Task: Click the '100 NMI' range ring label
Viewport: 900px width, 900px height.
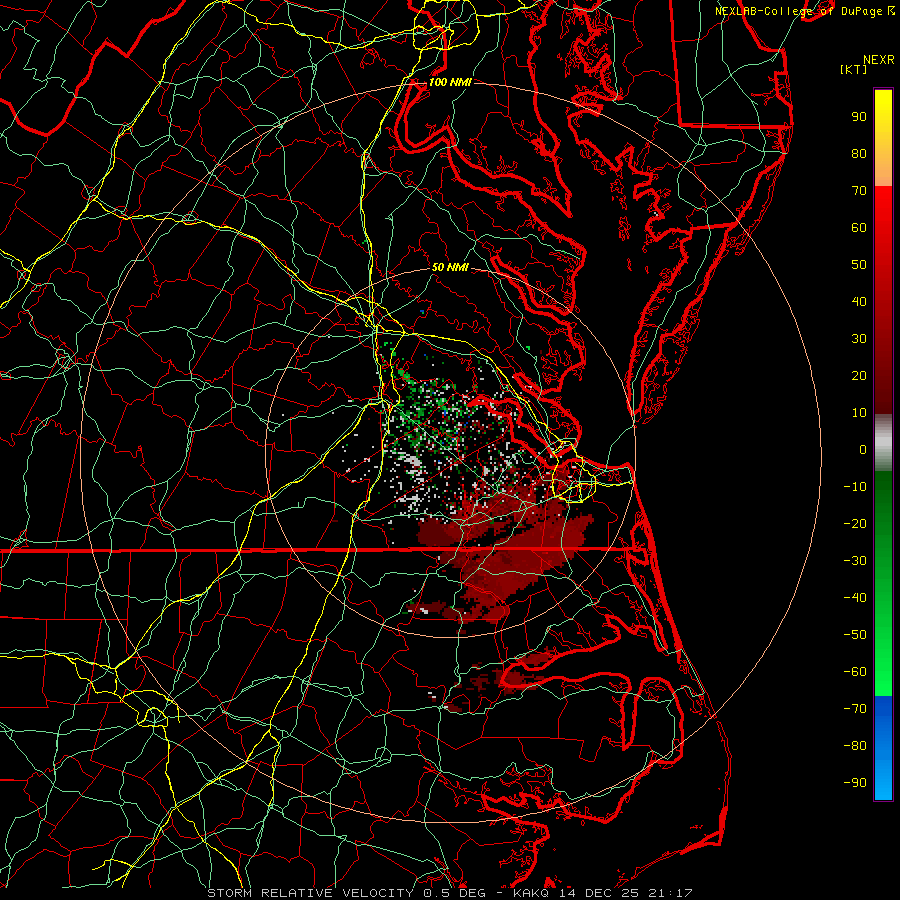Action: [x=450, y=82]
